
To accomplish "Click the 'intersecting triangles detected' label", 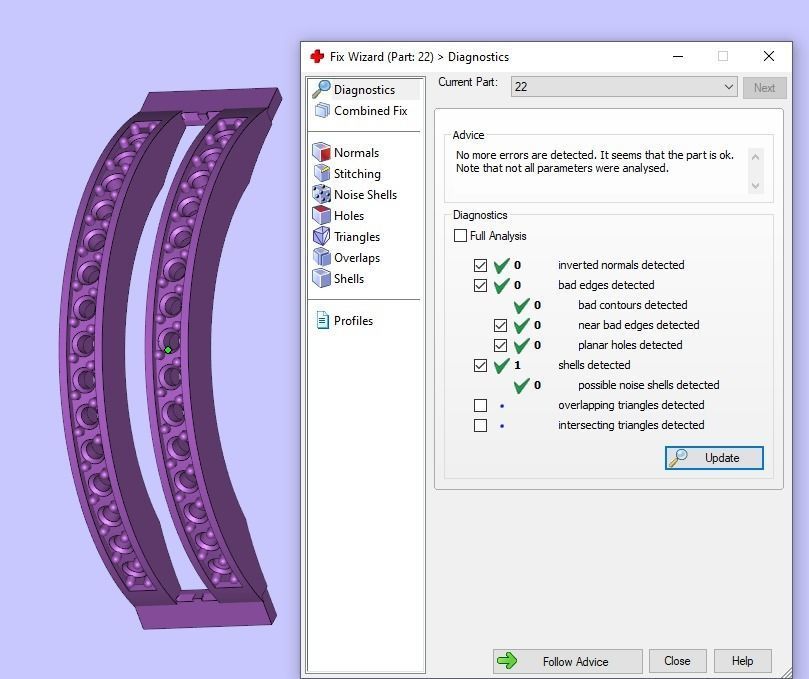I will 630,425.
